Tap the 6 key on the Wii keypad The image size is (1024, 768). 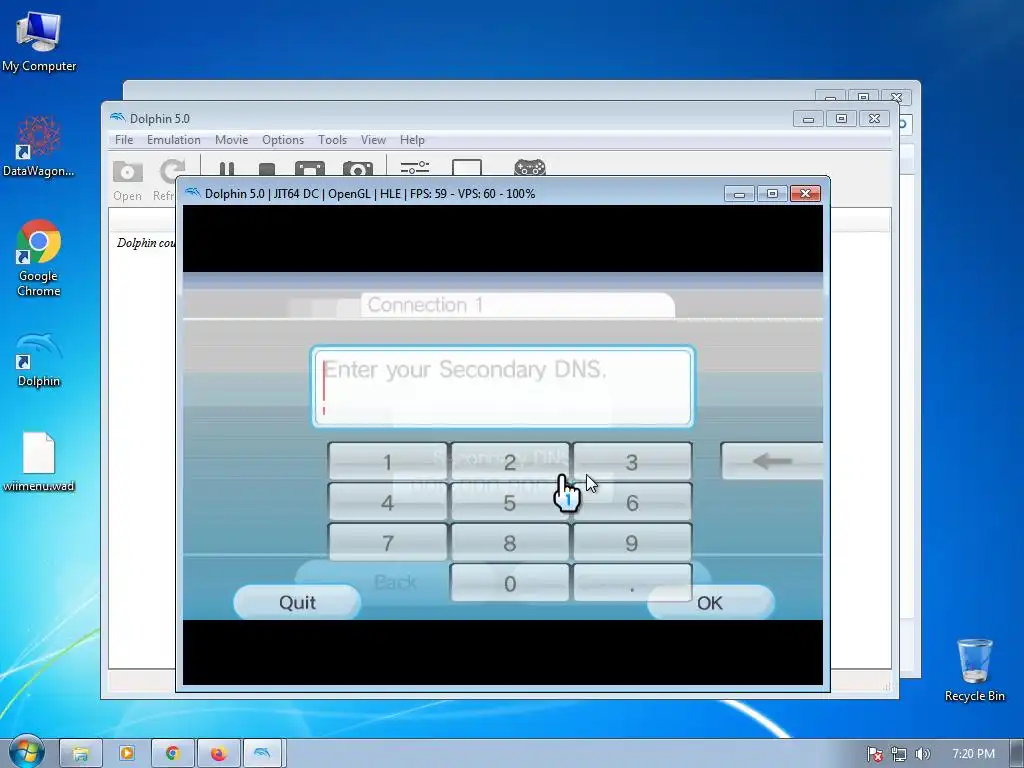pos(632,502)
